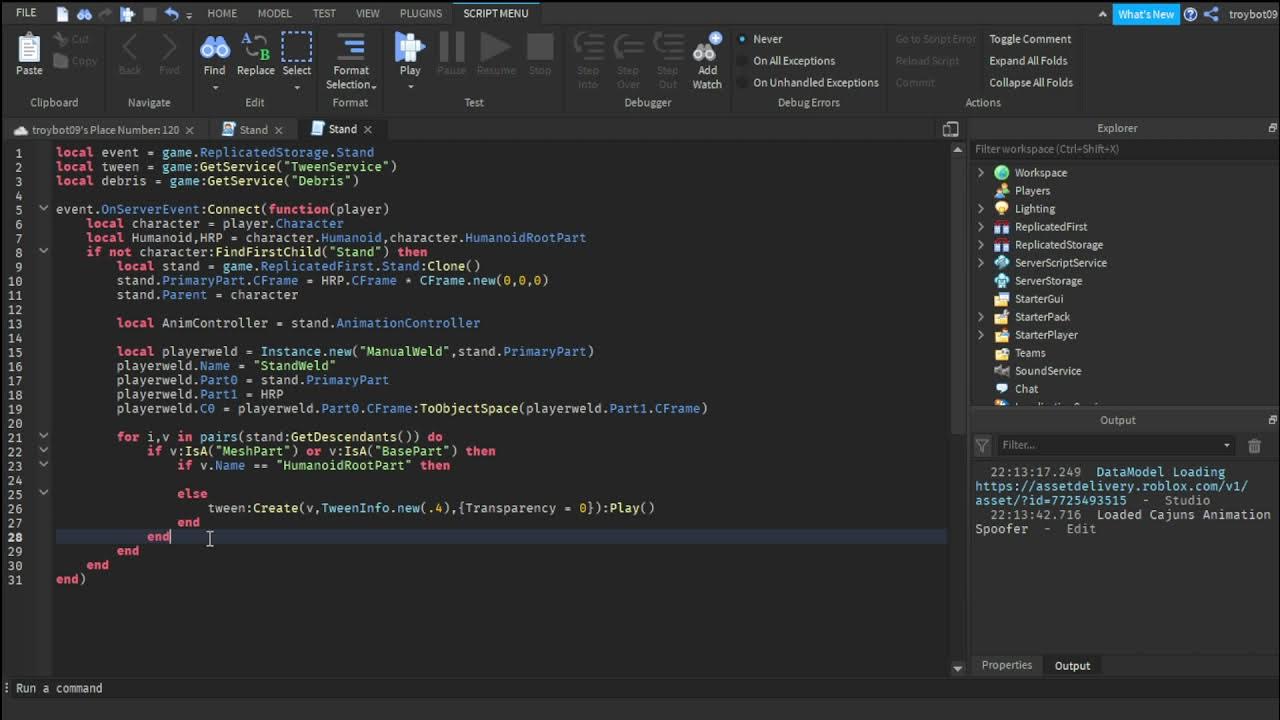
Task: Start the game with the Play icon
Action: pyautogui.click(x=410, y=47)
